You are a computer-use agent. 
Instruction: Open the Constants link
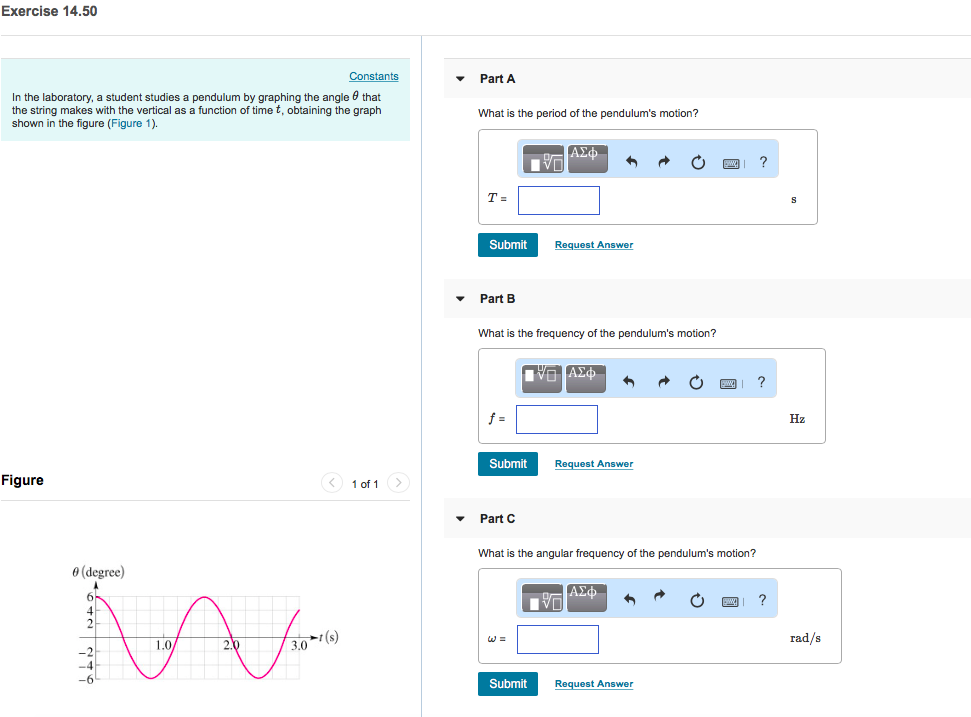(x=373, y=76)
